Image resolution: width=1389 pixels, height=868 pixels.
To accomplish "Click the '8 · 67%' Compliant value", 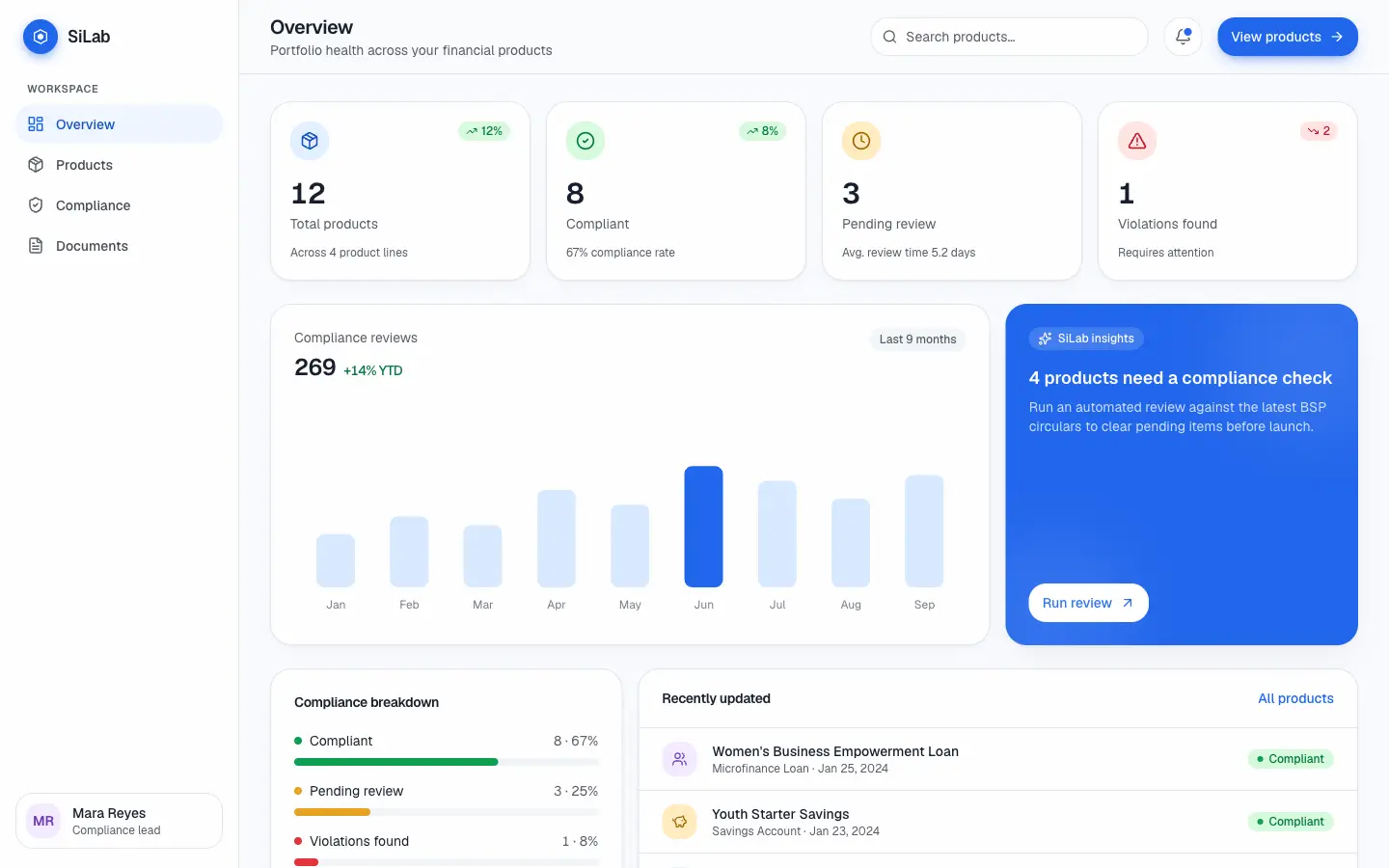I will 576,741.
